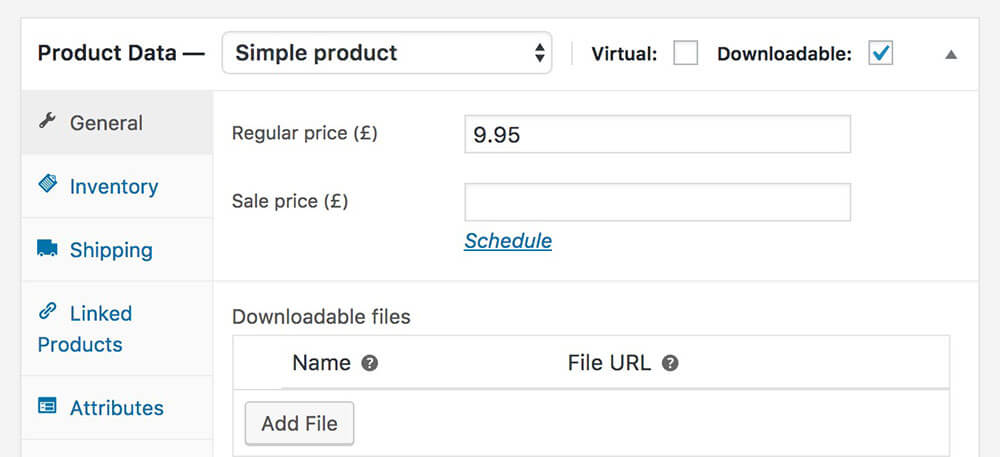Click the Inventory tag icon
The height and width of the screenshot is (457, 1000).
point(47,184)
